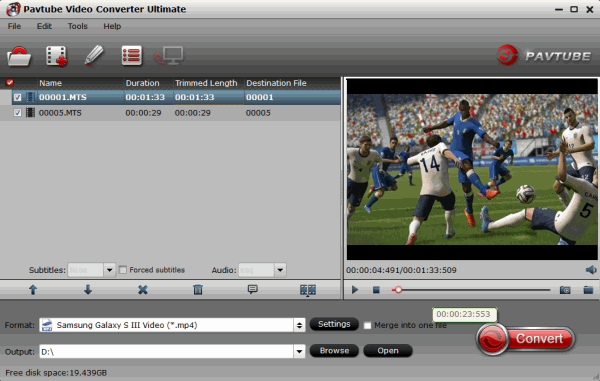Click the split video icon
600x381 pixels.
point(308,290)
